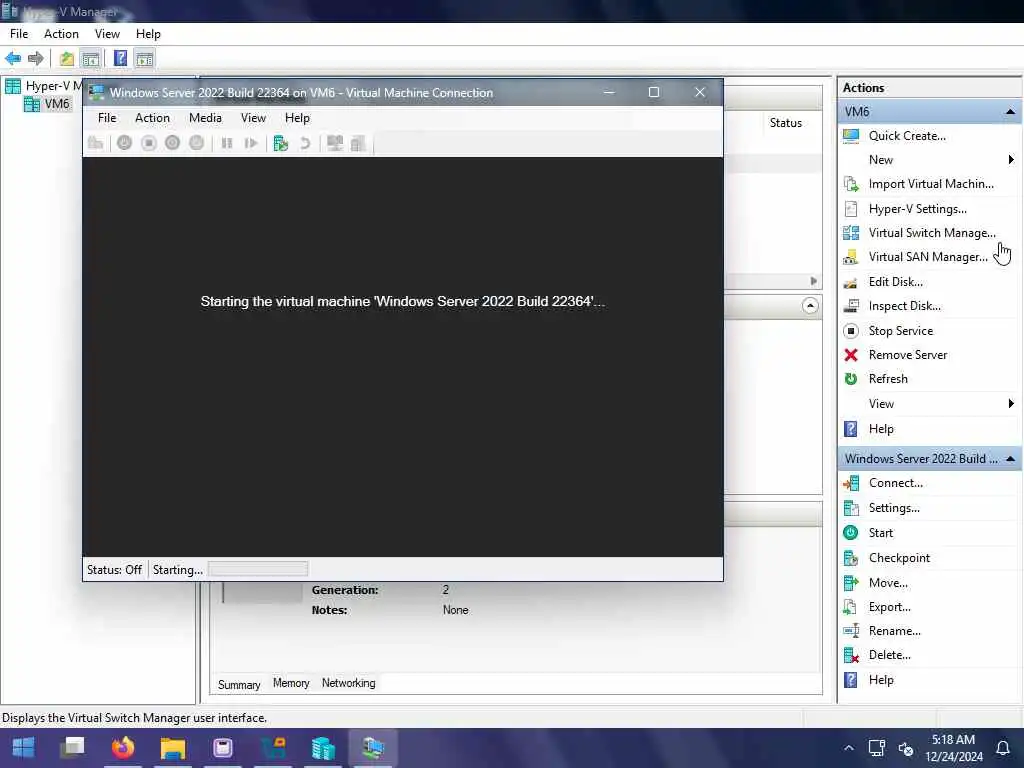Click the Revert arrow icon in VM toolbar
The height and width of the screenshot is (768, 1024).
[x=305, y=143]
